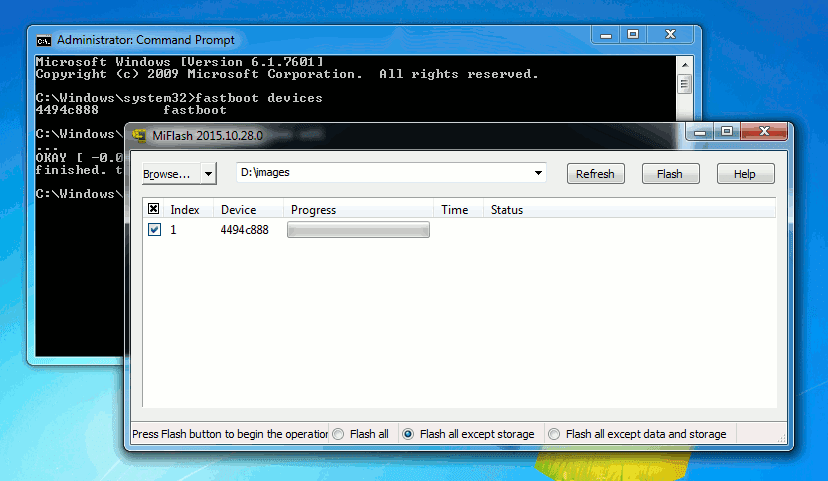Click the MiFlash window resize grip
Image resolution: width=828 pixels, height=481 pixels.
pyautogui.click(x=782, y=438)
